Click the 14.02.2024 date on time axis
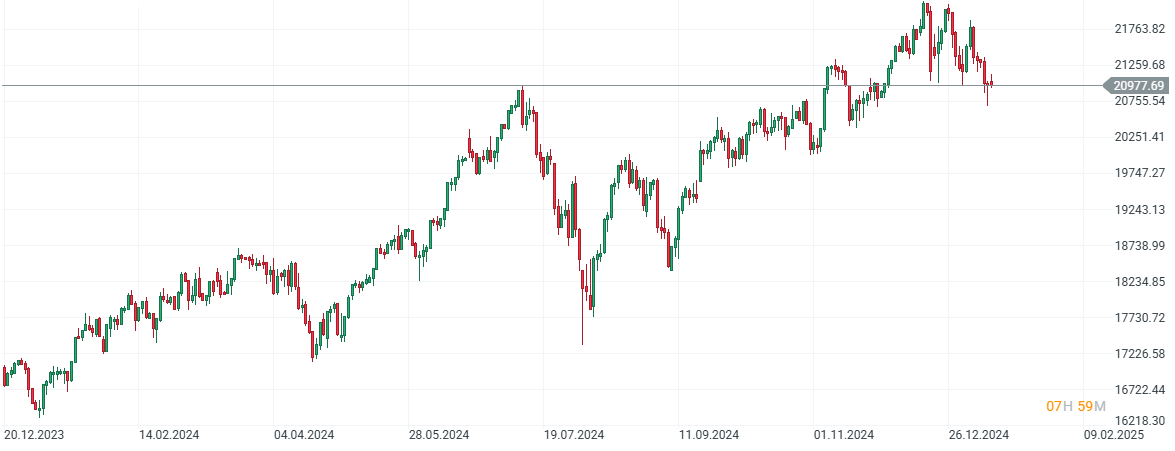1175x451 pixels. tap(170, 435)
